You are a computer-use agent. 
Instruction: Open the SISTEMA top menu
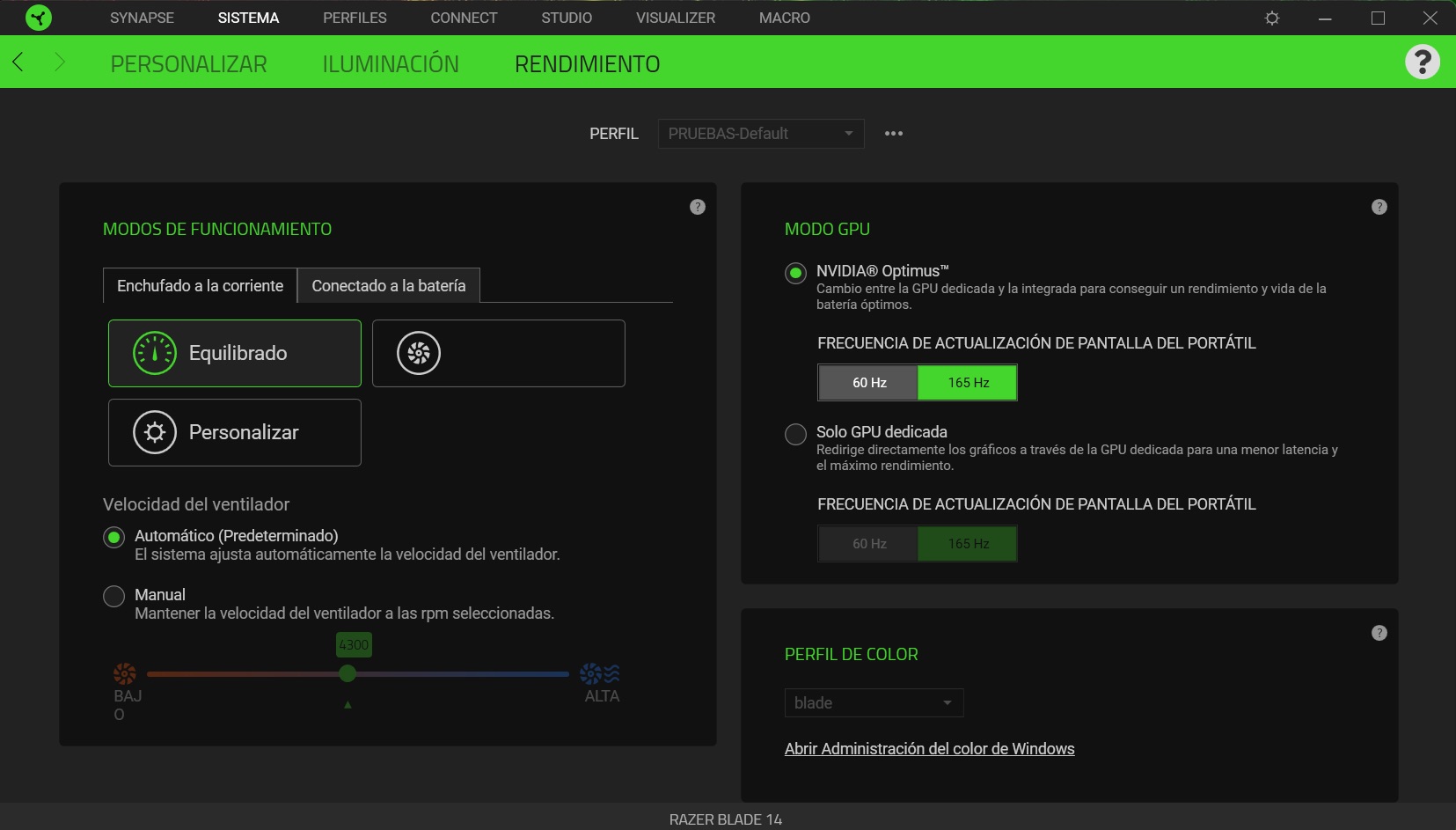[x=248, y=18]
